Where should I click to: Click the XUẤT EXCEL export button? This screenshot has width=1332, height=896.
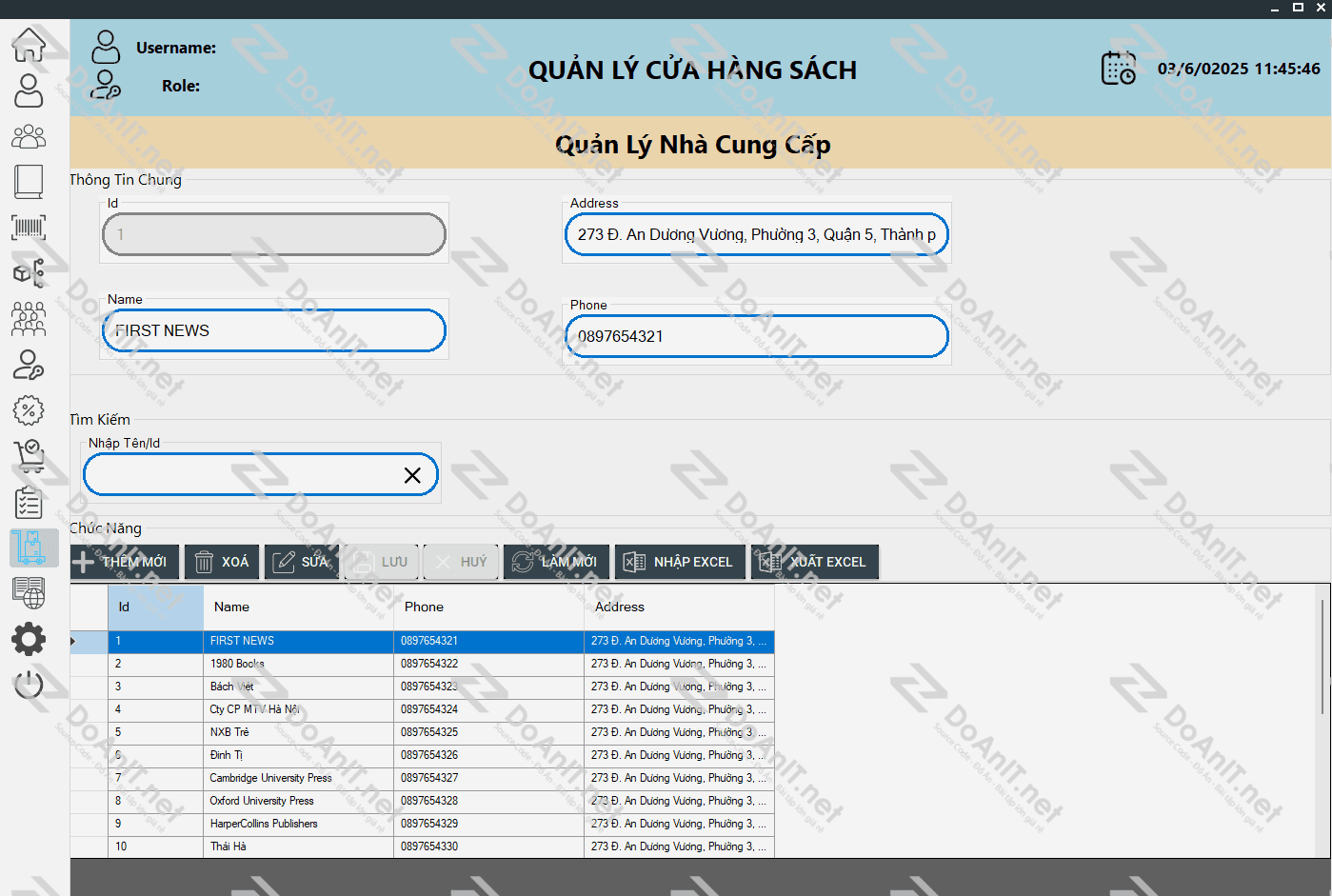point(814,562)
